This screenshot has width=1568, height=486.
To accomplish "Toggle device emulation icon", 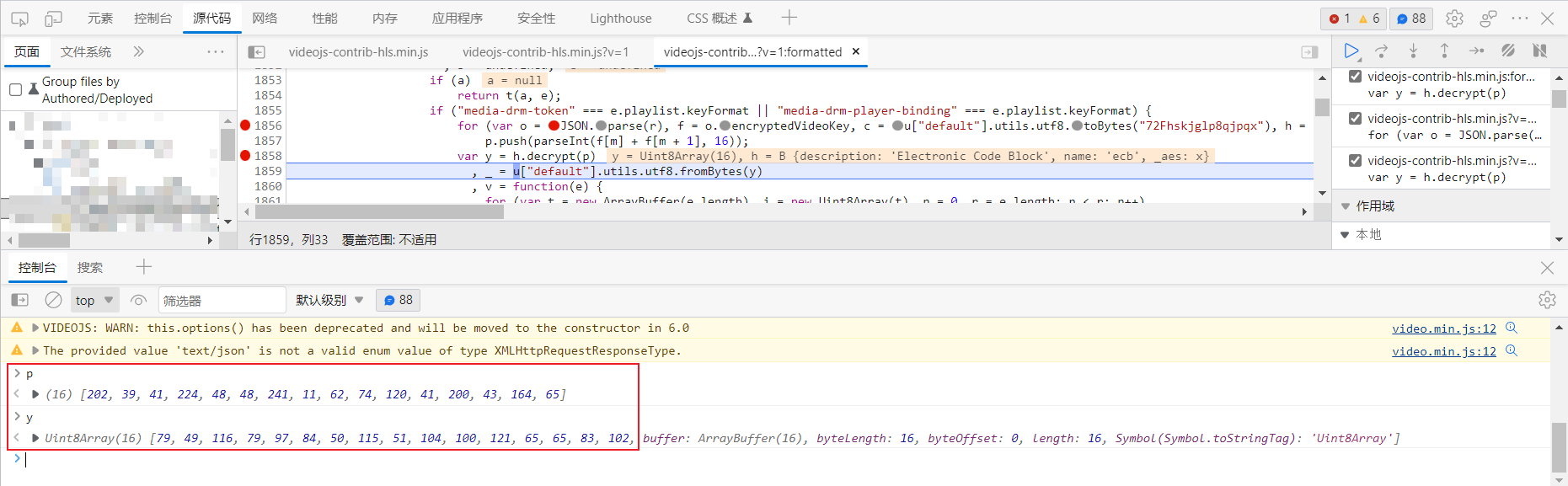I will coord(53,19).
